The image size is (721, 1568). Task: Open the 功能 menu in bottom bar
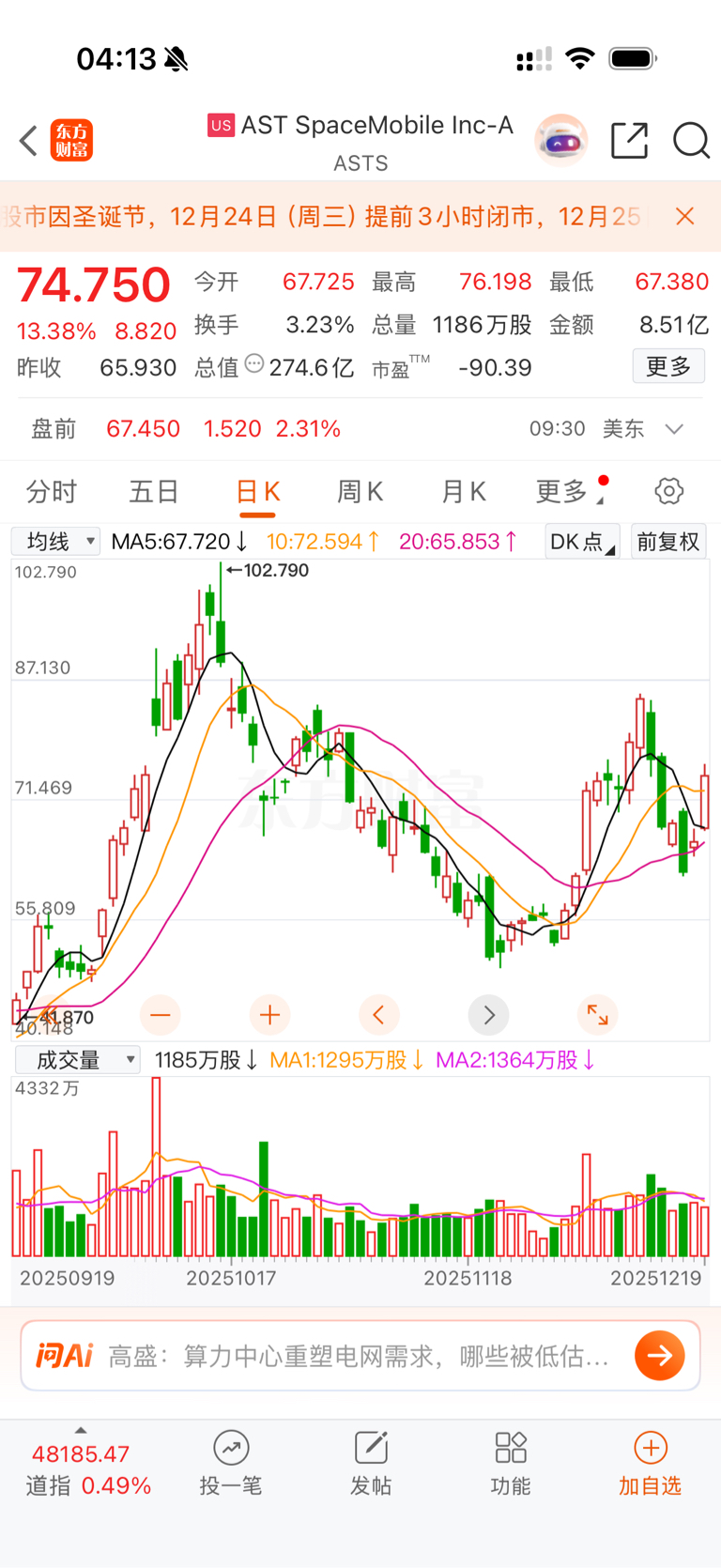(x=511, y=1464)
